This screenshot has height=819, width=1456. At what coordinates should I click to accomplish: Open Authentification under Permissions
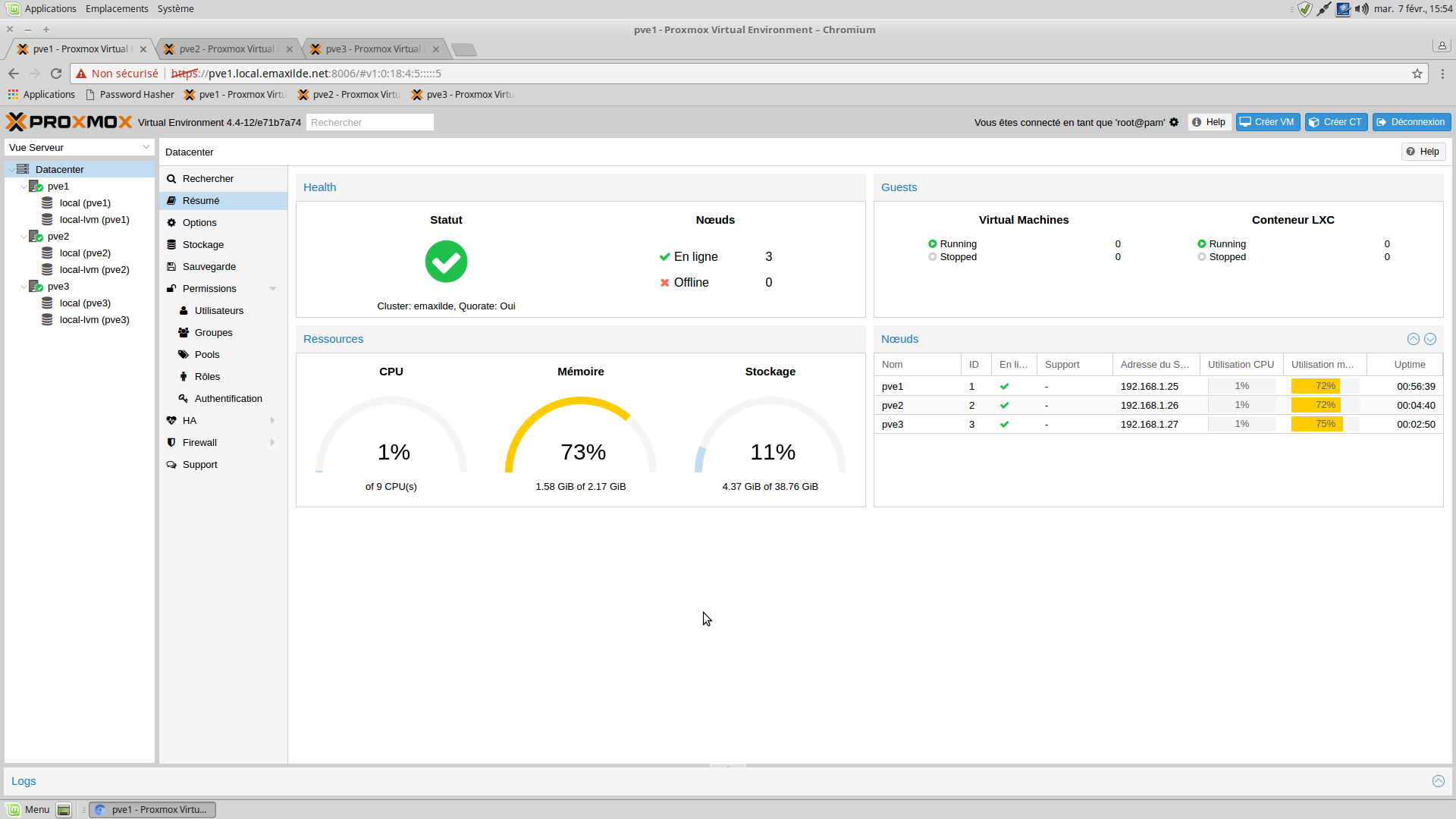pyautogui.click(x=223, y=398)
